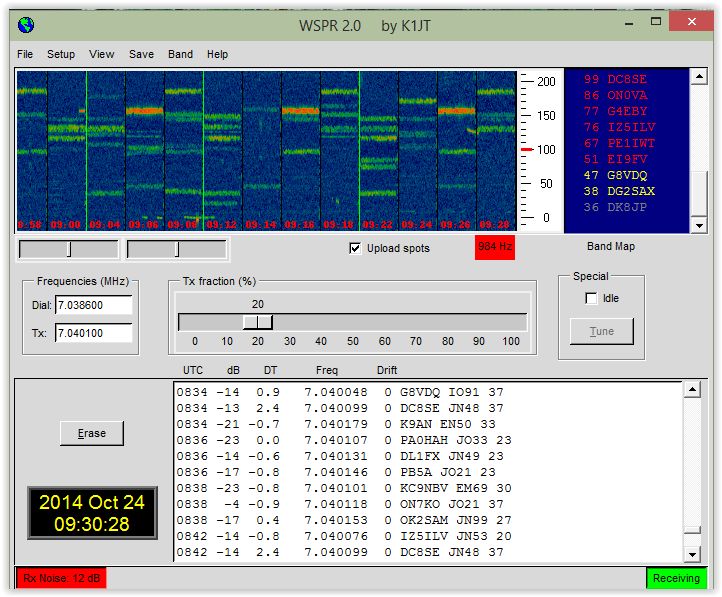Image resolution: width=722 pixels, height=597 pixels.
Task: Select DC8SE in the Band Map
Action: pyautogui.click(x=615, y=79)
